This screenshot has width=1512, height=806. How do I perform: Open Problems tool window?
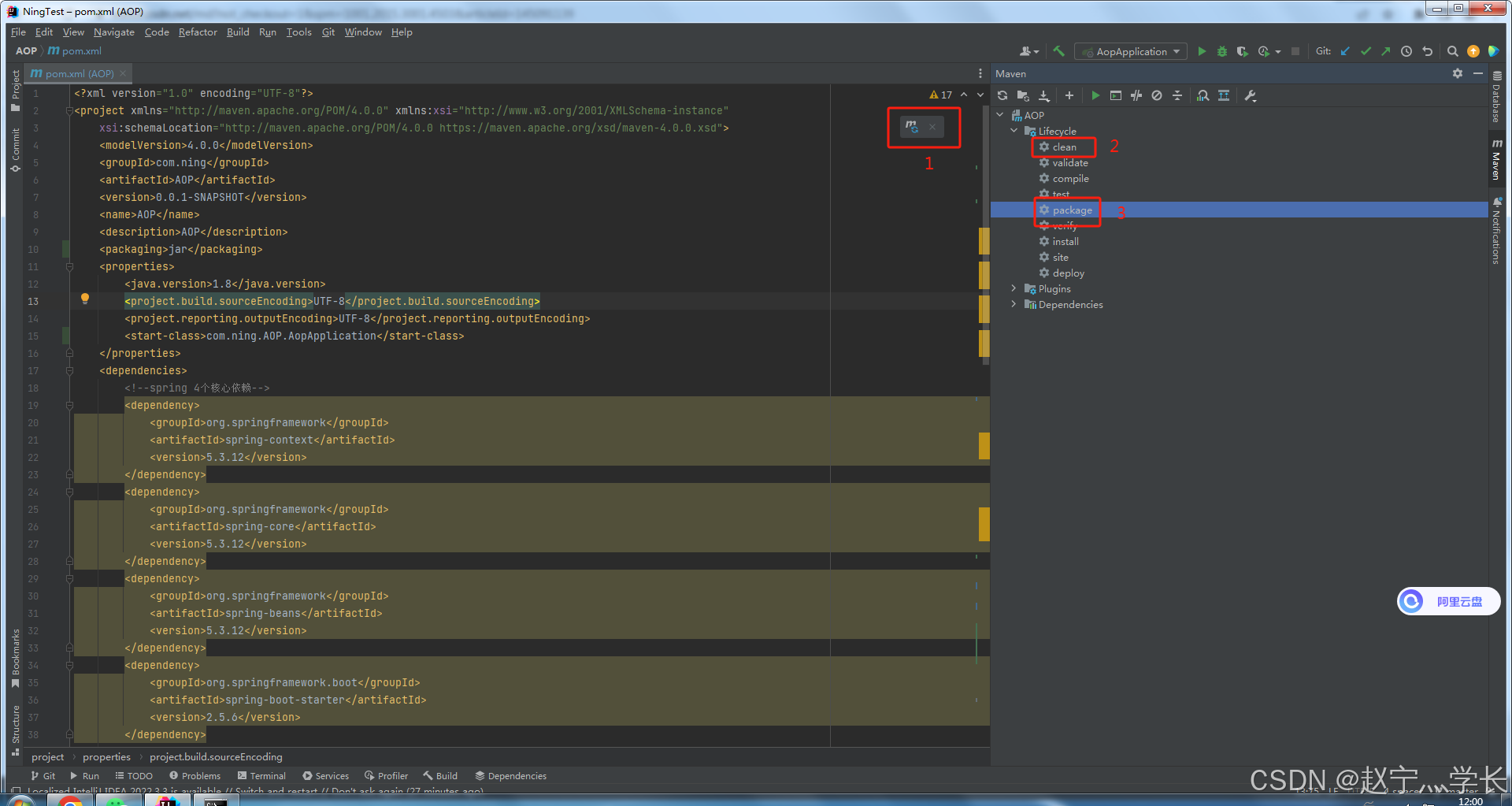[195, 776]
